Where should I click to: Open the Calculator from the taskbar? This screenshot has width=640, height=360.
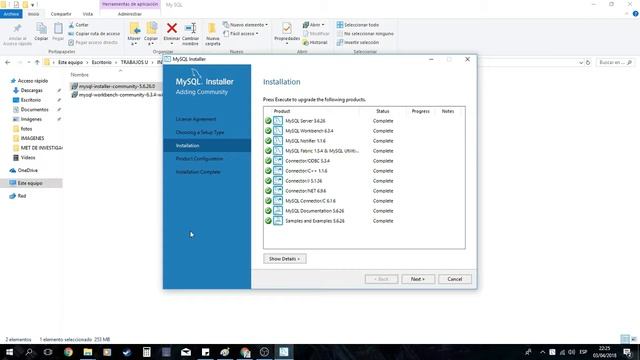(x=147, y=352)
